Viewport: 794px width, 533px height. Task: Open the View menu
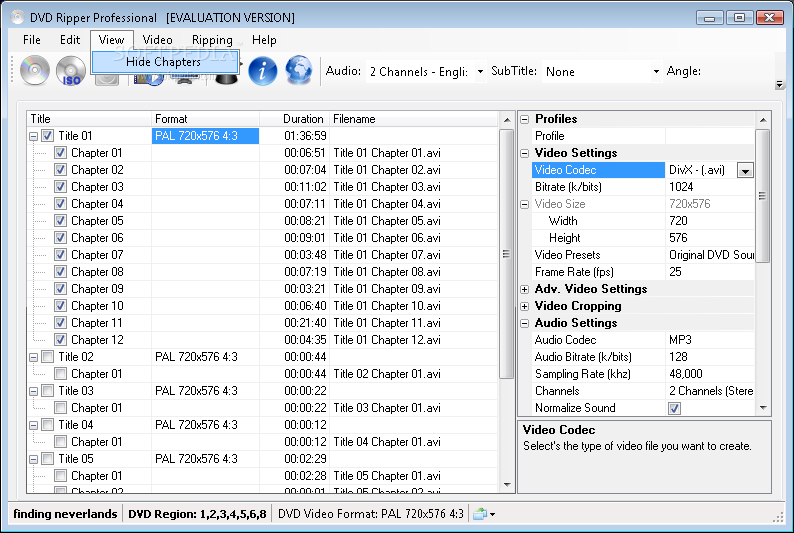111,40
